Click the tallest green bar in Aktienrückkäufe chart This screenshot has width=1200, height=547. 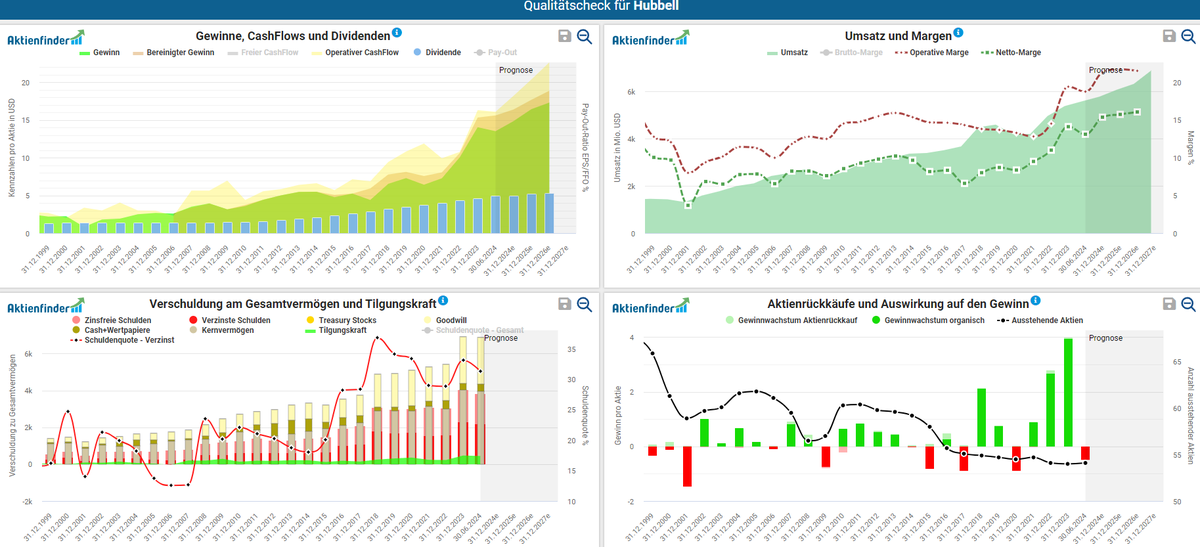1068,392
